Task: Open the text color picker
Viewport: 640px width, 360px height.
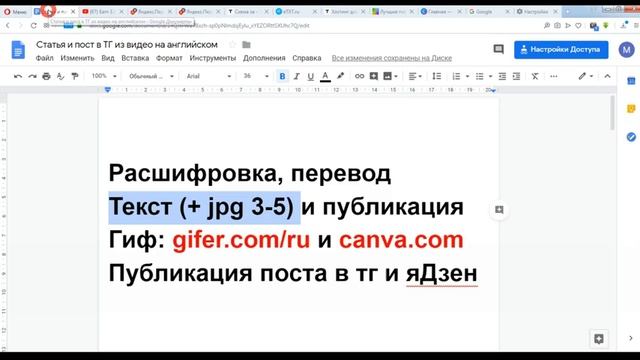Action: click(325, 76)
